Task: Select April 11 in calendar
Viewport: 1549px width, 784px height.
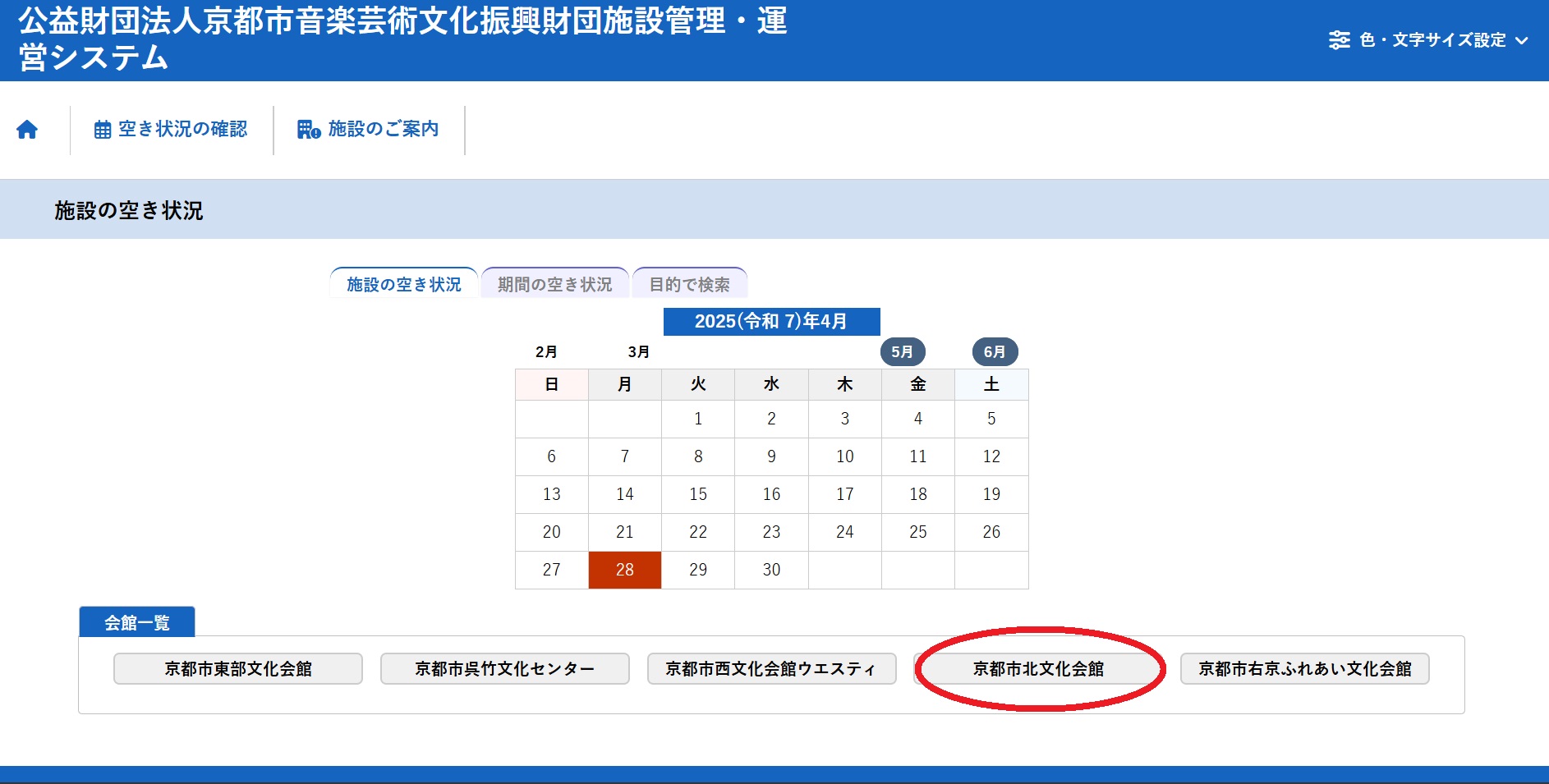Action: click(918, 456)
